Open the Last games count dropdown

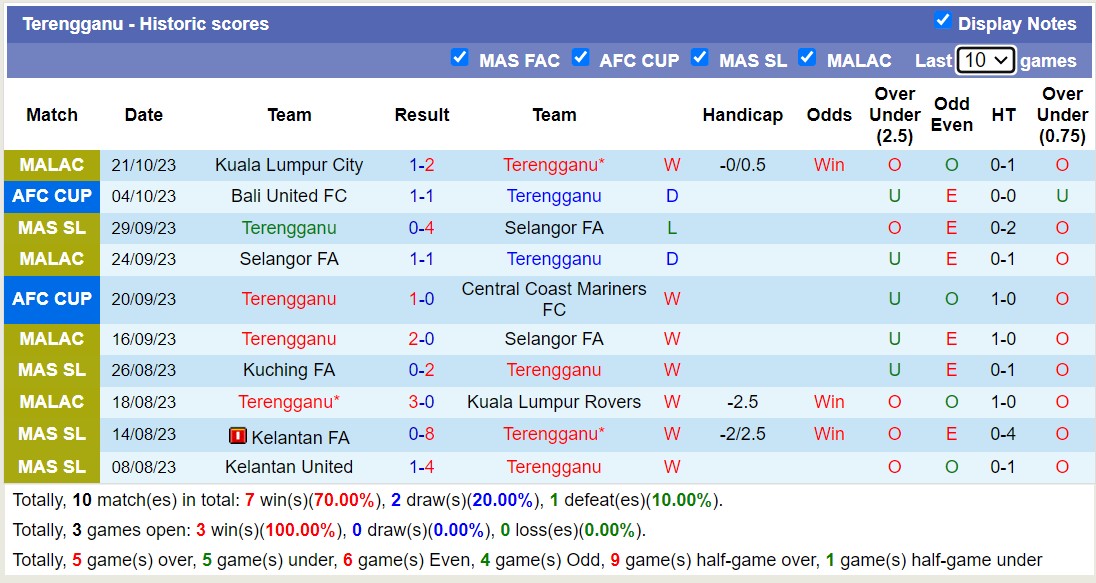(985, 60)
